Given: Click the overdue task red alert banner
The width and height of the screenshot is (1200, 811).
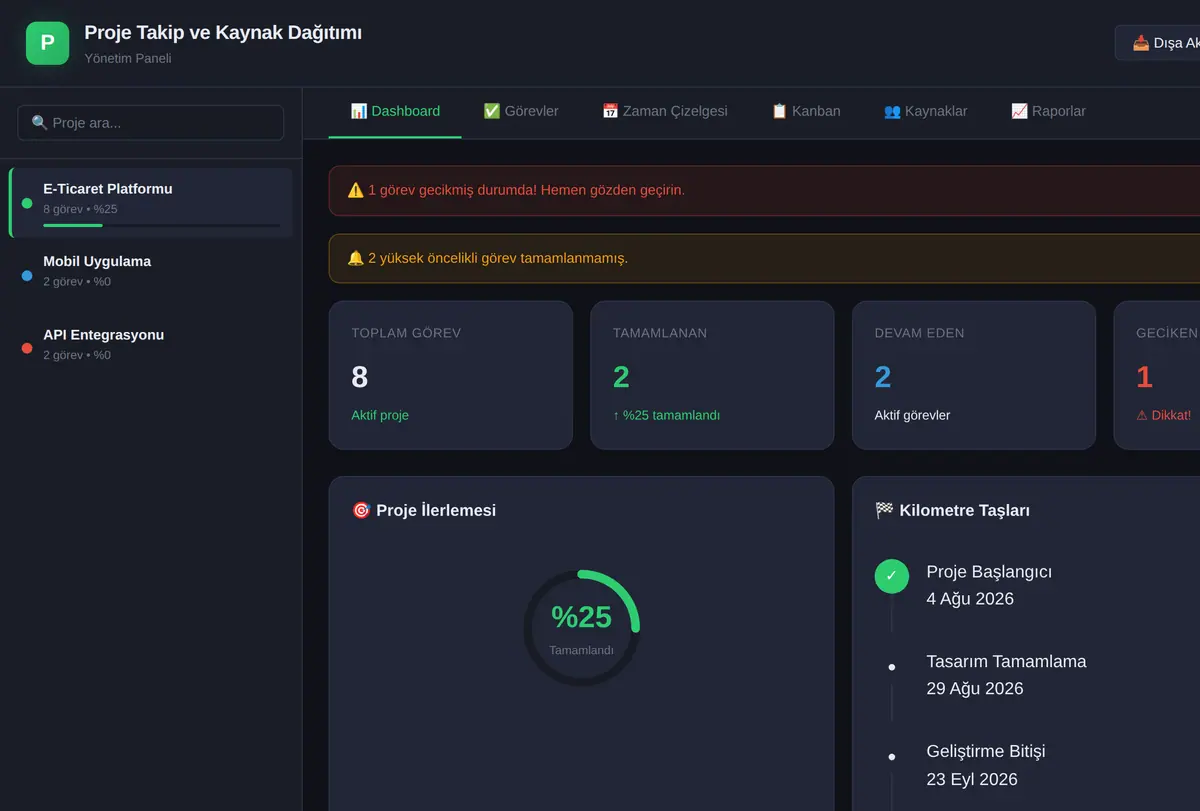Looking at the screenshot, I should point(764,190).
